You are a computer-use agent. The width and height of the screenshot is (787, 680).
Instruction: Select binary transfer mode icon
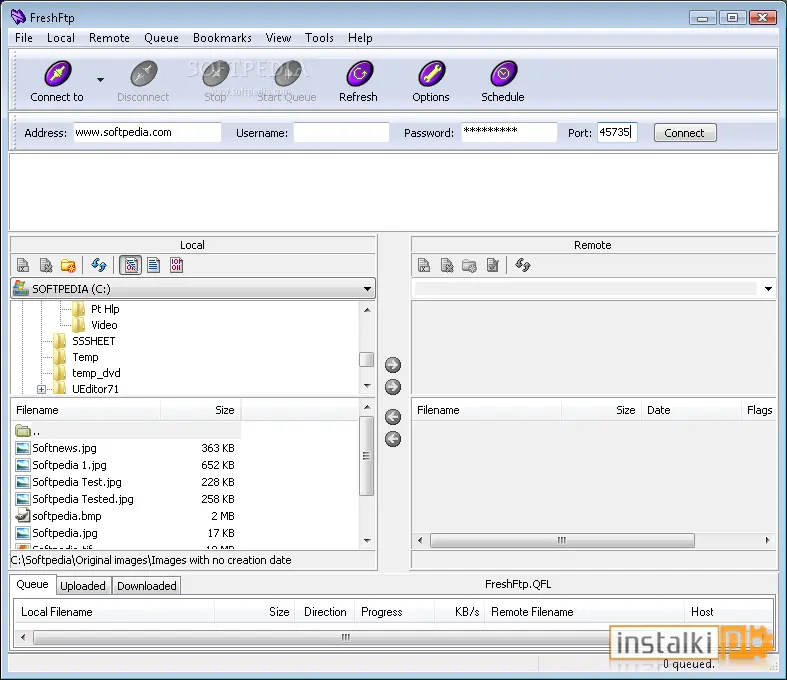[176, 265]
